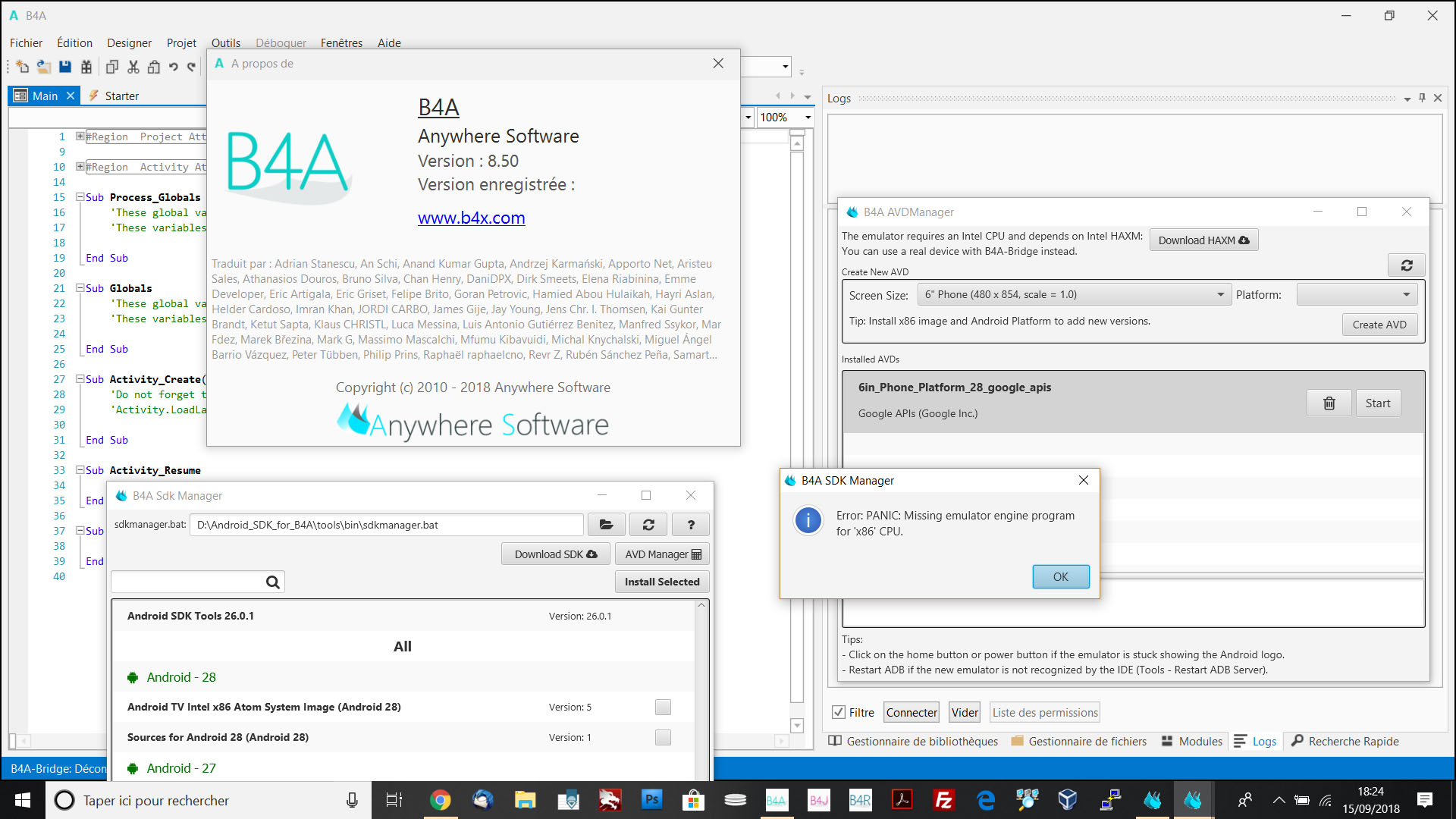
Task: Switch to the Modules panel tab
Action: point(1192,741)
